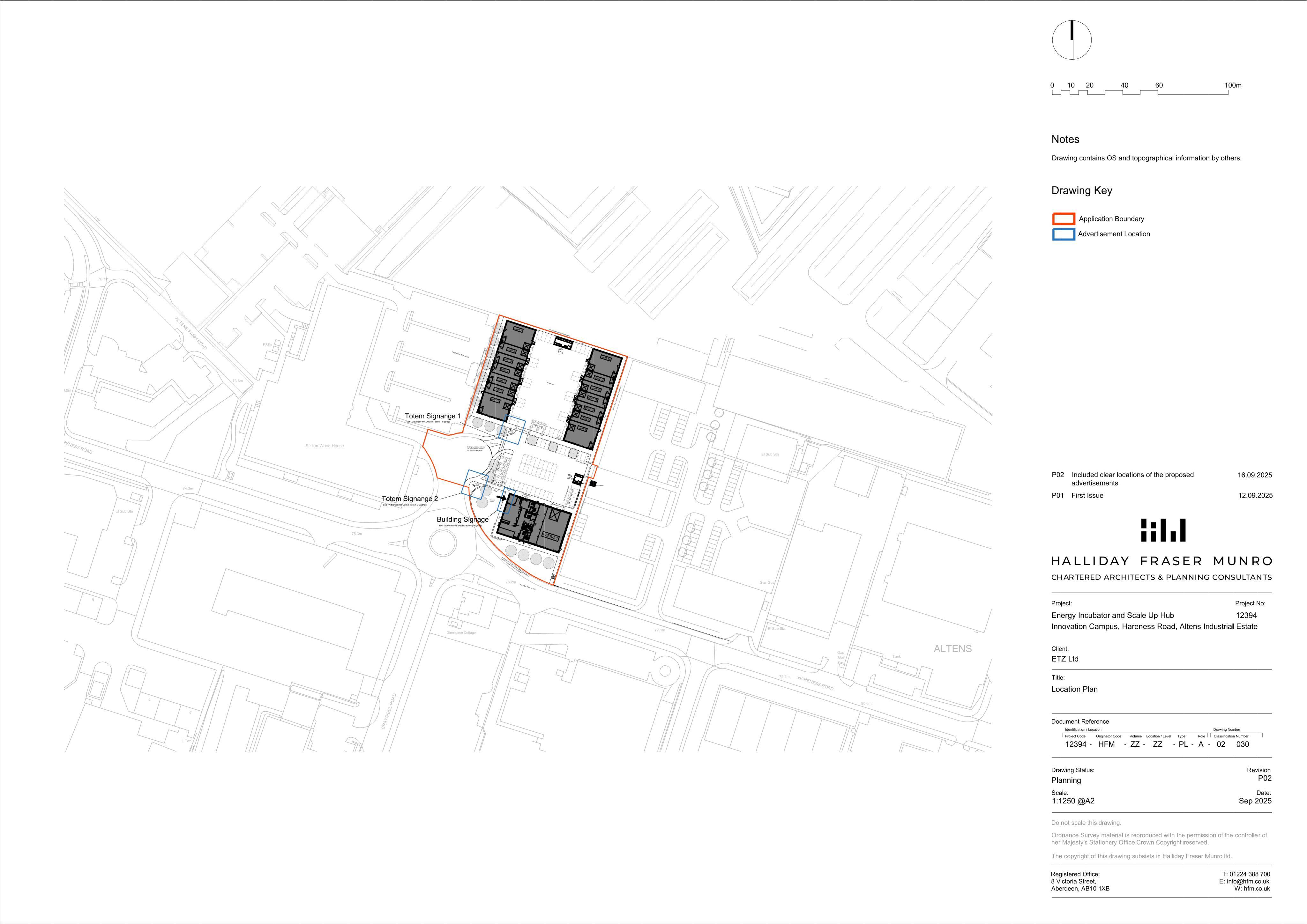Click the 'CRAWPEEL ROAD' street label
The width and height of the screenshot is (1307, 924).
(x=388, y=711)
